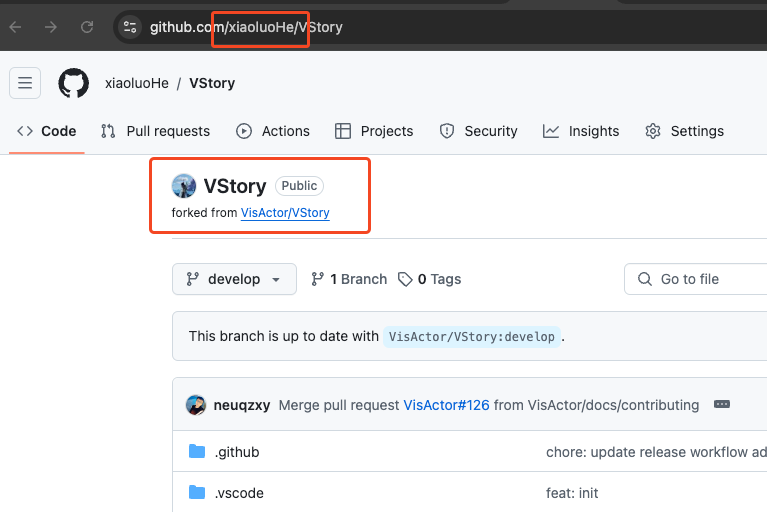767x512 pixels.
Task: Open the 'chore: update release workflow' commit
Action: pyautogui.click(x=656, y=452)
